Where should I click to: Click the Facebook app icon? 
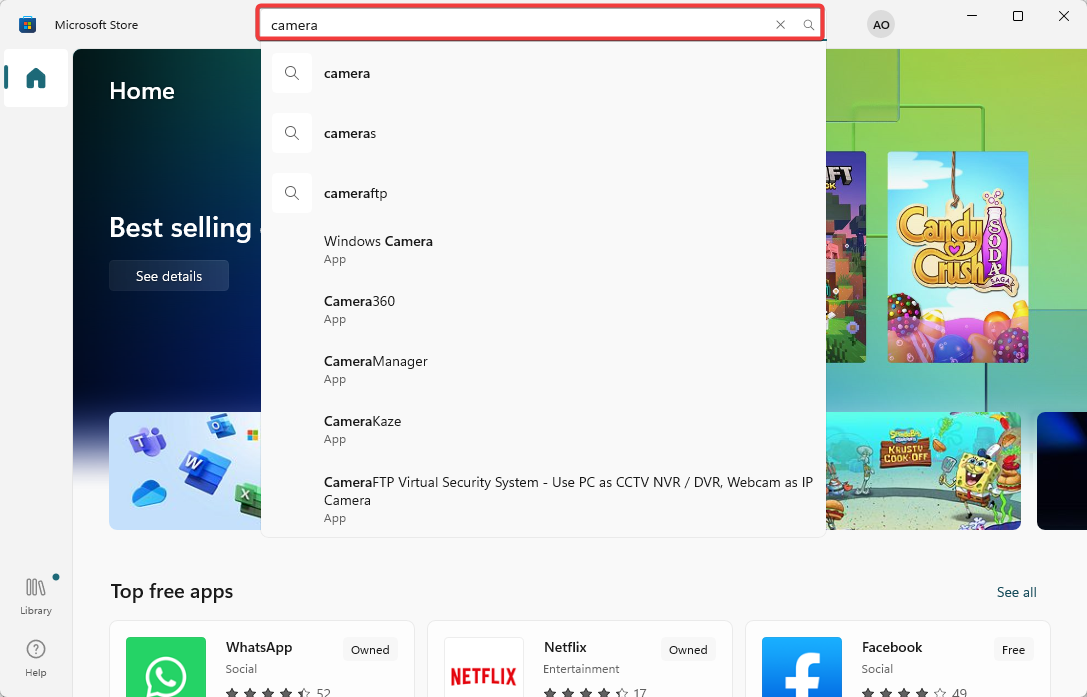801,667
